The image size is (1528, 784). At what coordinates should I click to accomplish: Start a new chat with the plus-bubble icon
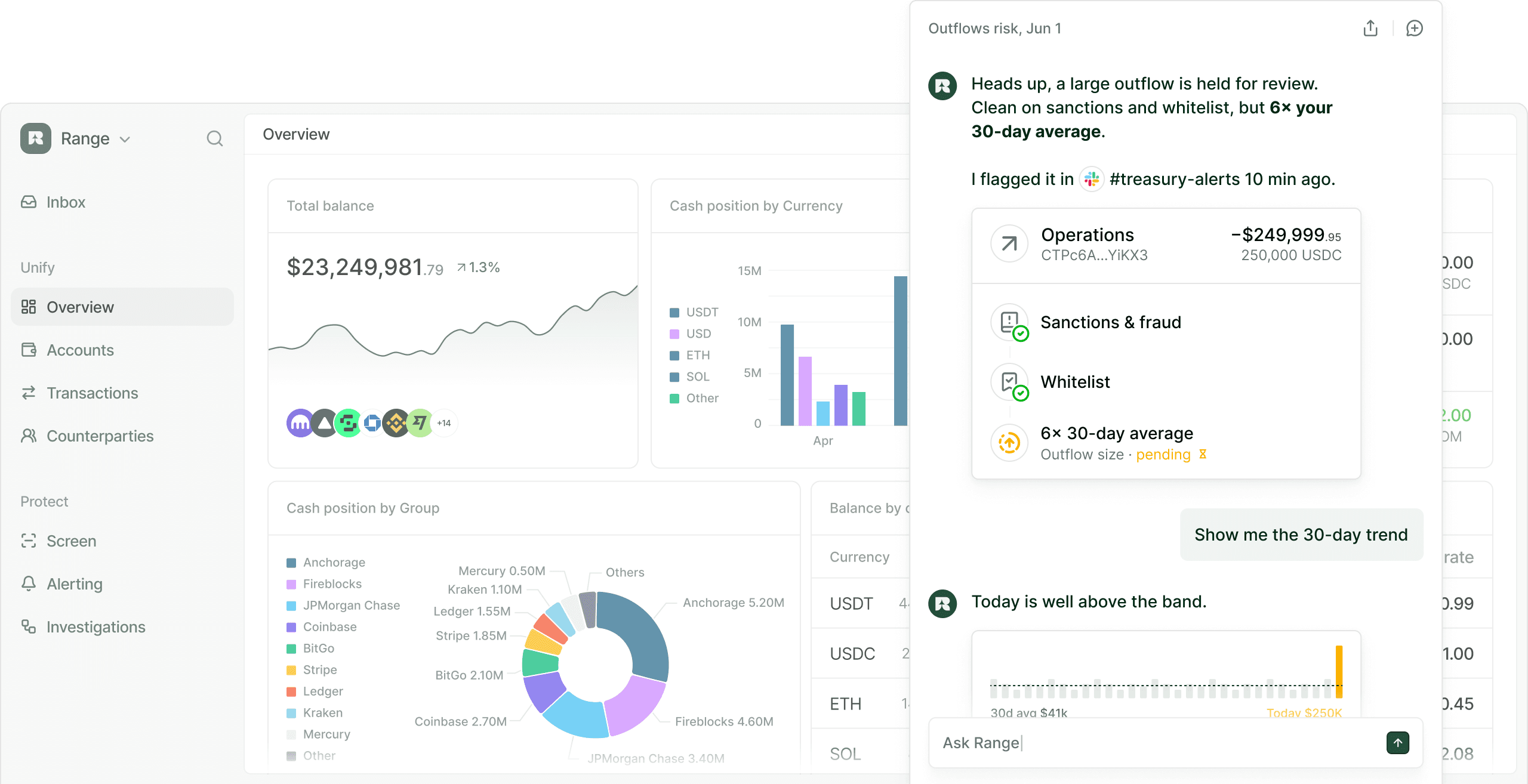click(1414, 29)
